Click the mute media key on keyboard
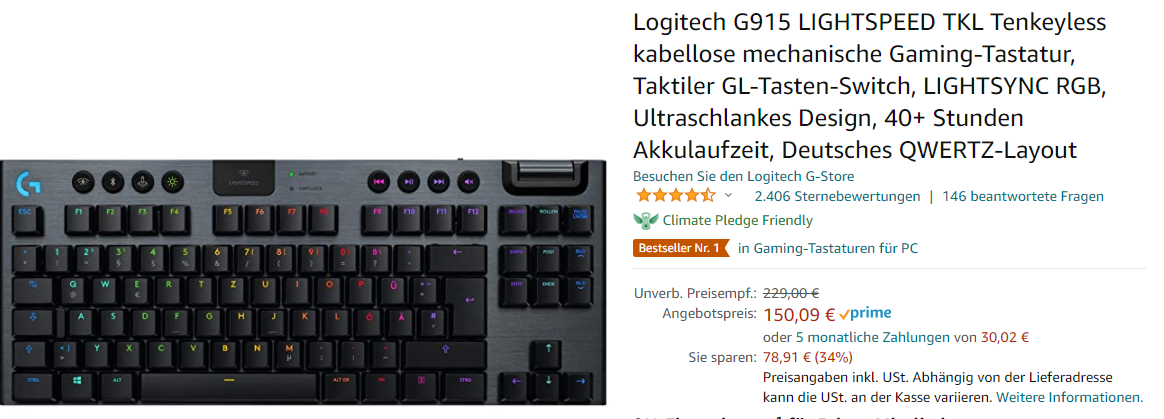The height and width of the screenshot is (419, 1164). point(468,181)
